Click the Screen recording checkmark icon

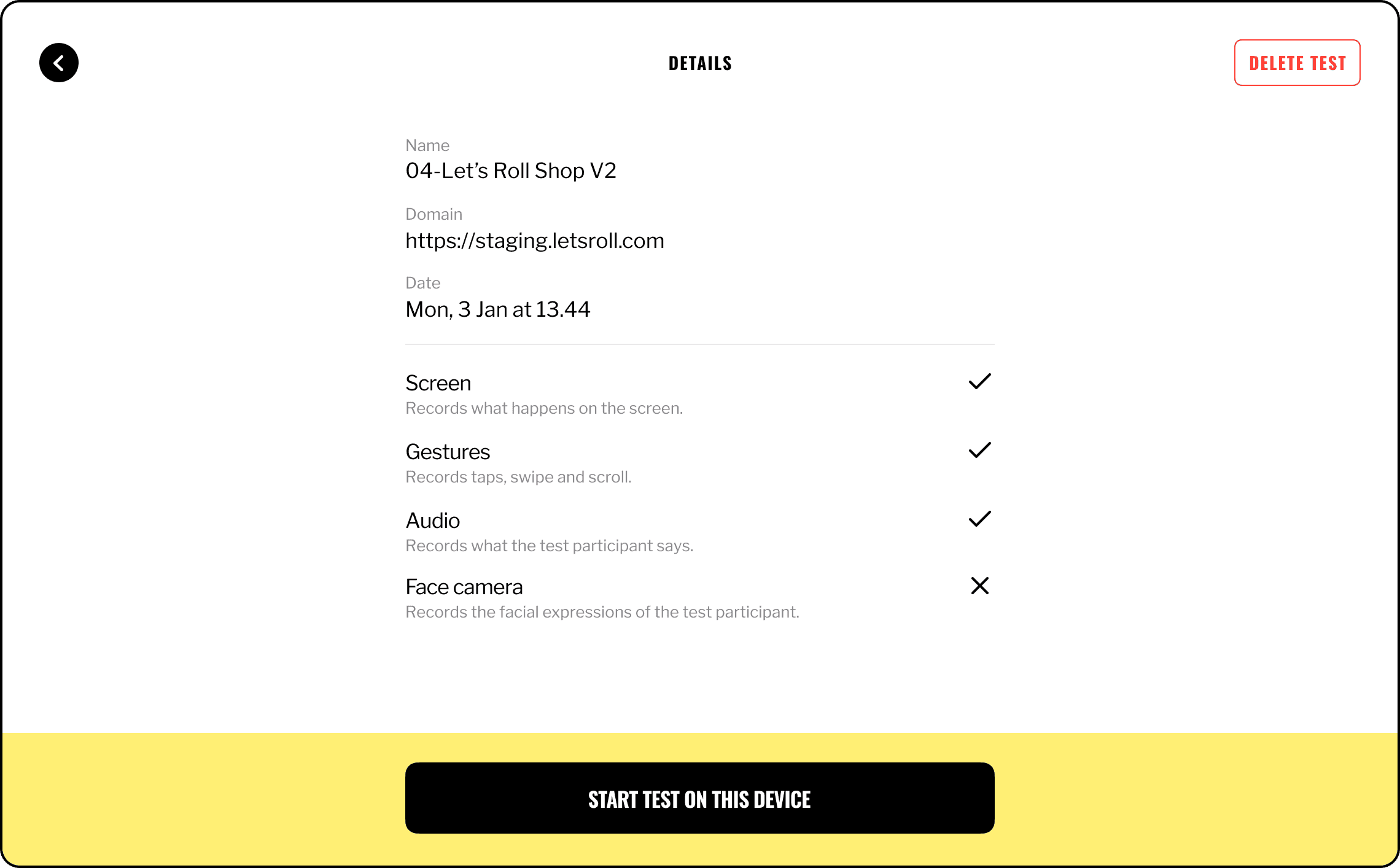978,382
